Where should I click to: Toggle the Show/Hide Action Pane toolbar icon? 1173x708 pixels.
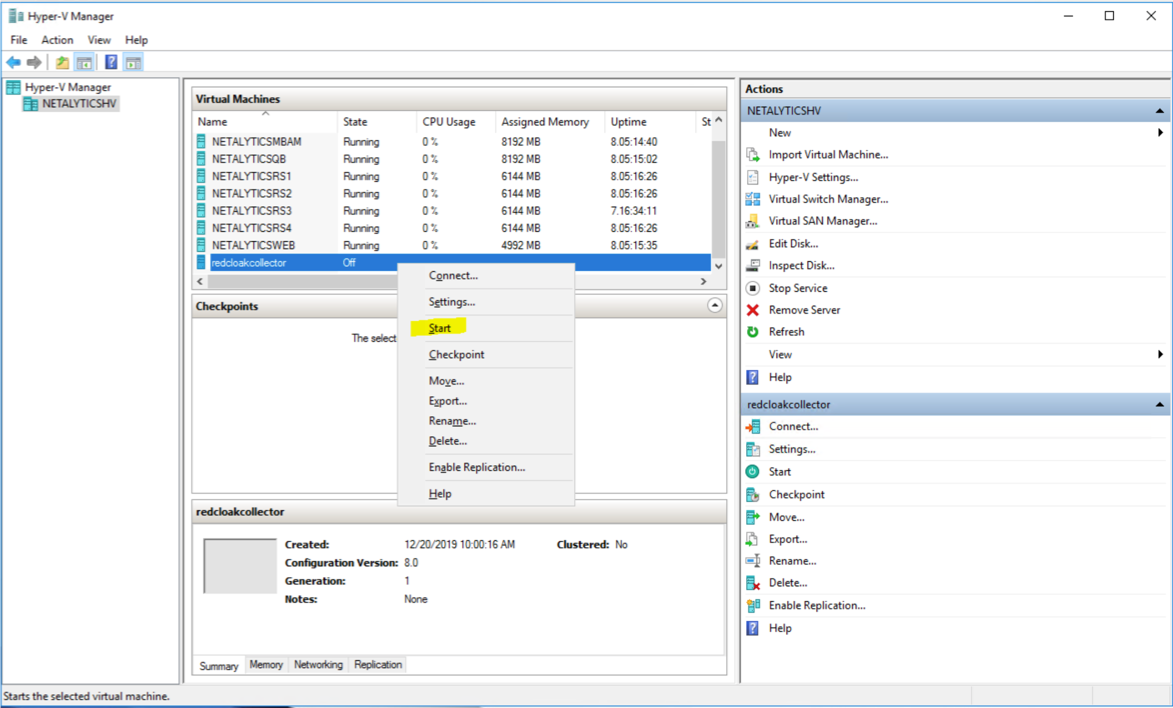(x=133, y=63)
